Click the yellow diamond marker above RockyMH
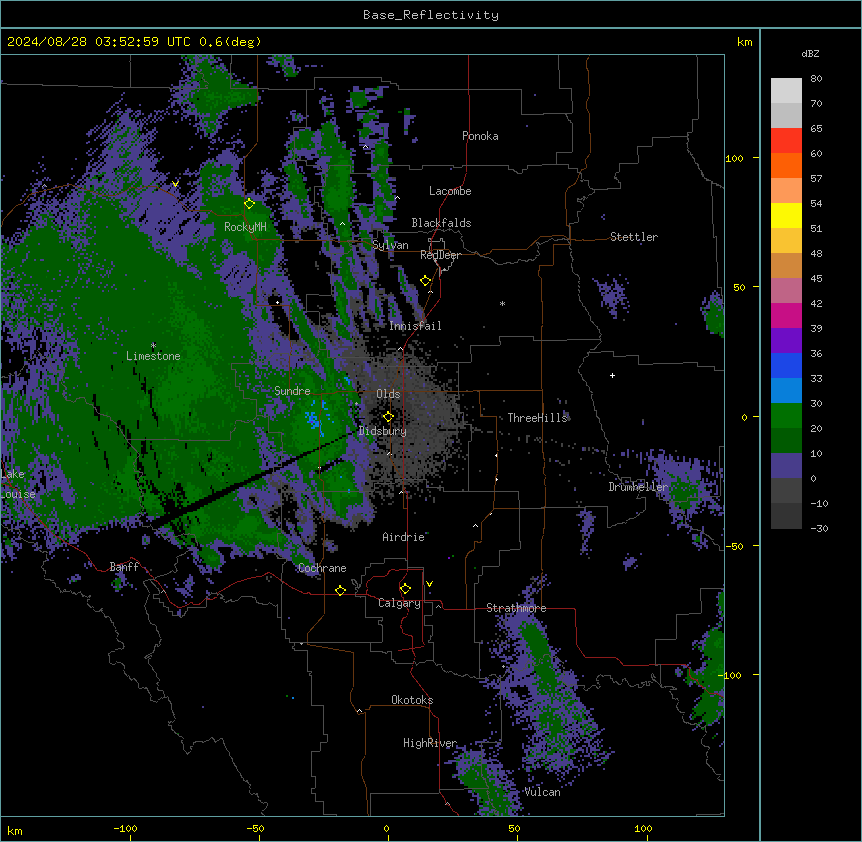The height and width of the screenshot is (842, 862). [x=250, y=204]
